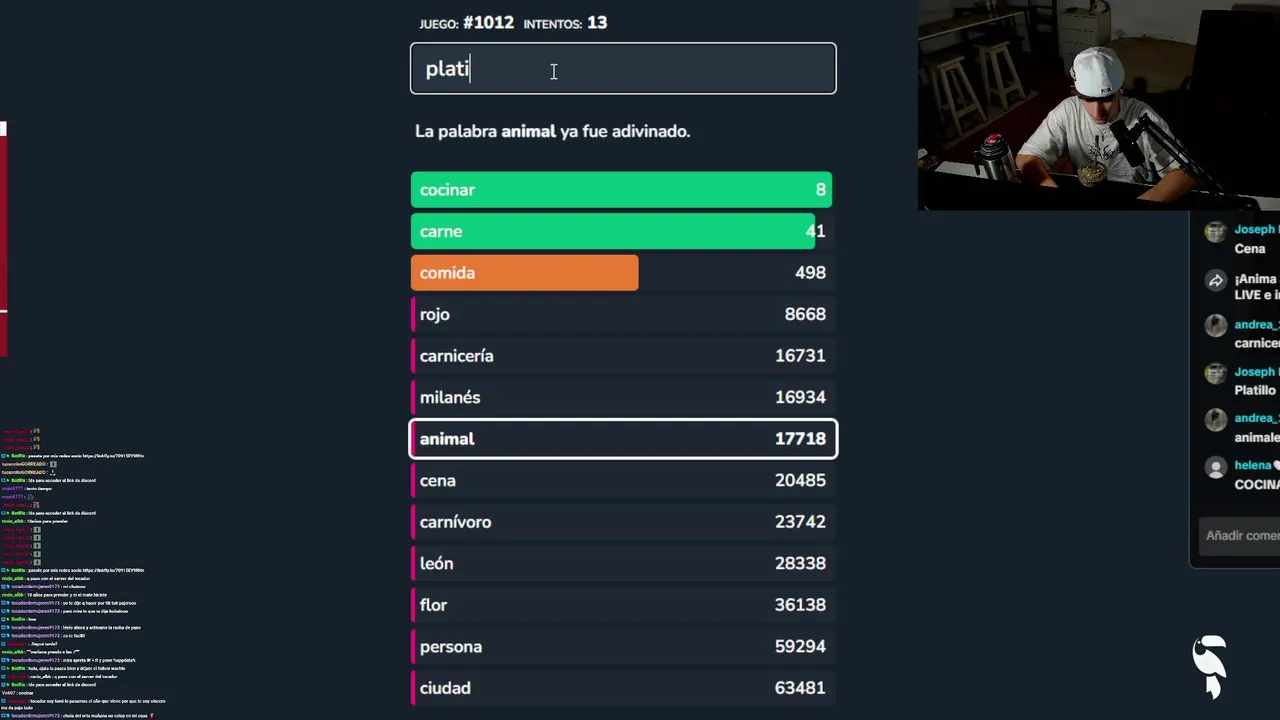Click the "Añadir comentario" comment box
Screen dimensions: 1280x720
(x=1242, y=536)
